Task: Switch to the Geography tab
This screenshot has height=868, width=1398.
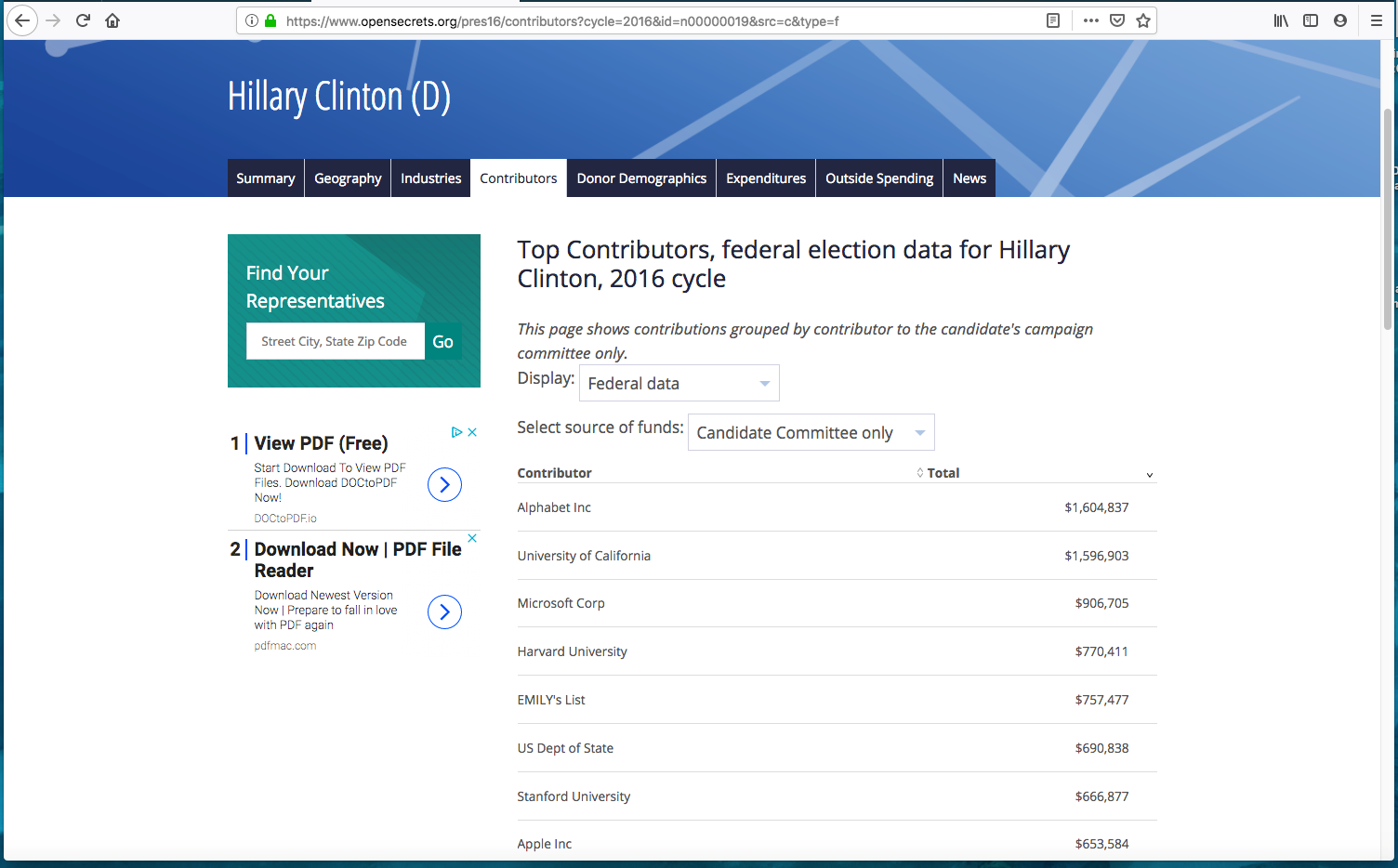Action: pos(348,178)
